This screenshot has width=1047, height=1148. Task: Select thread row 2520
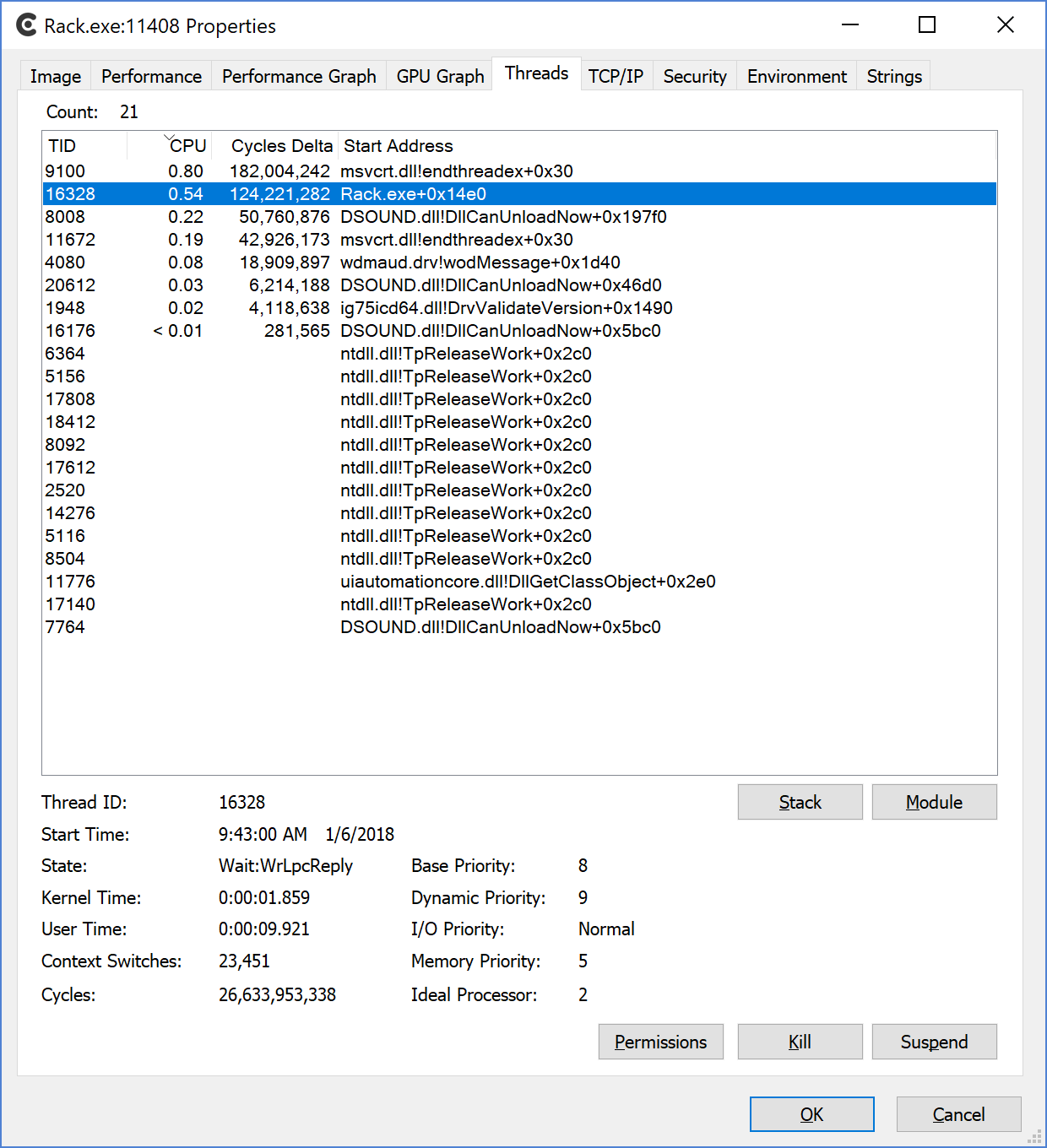click(x=519, y=490)
